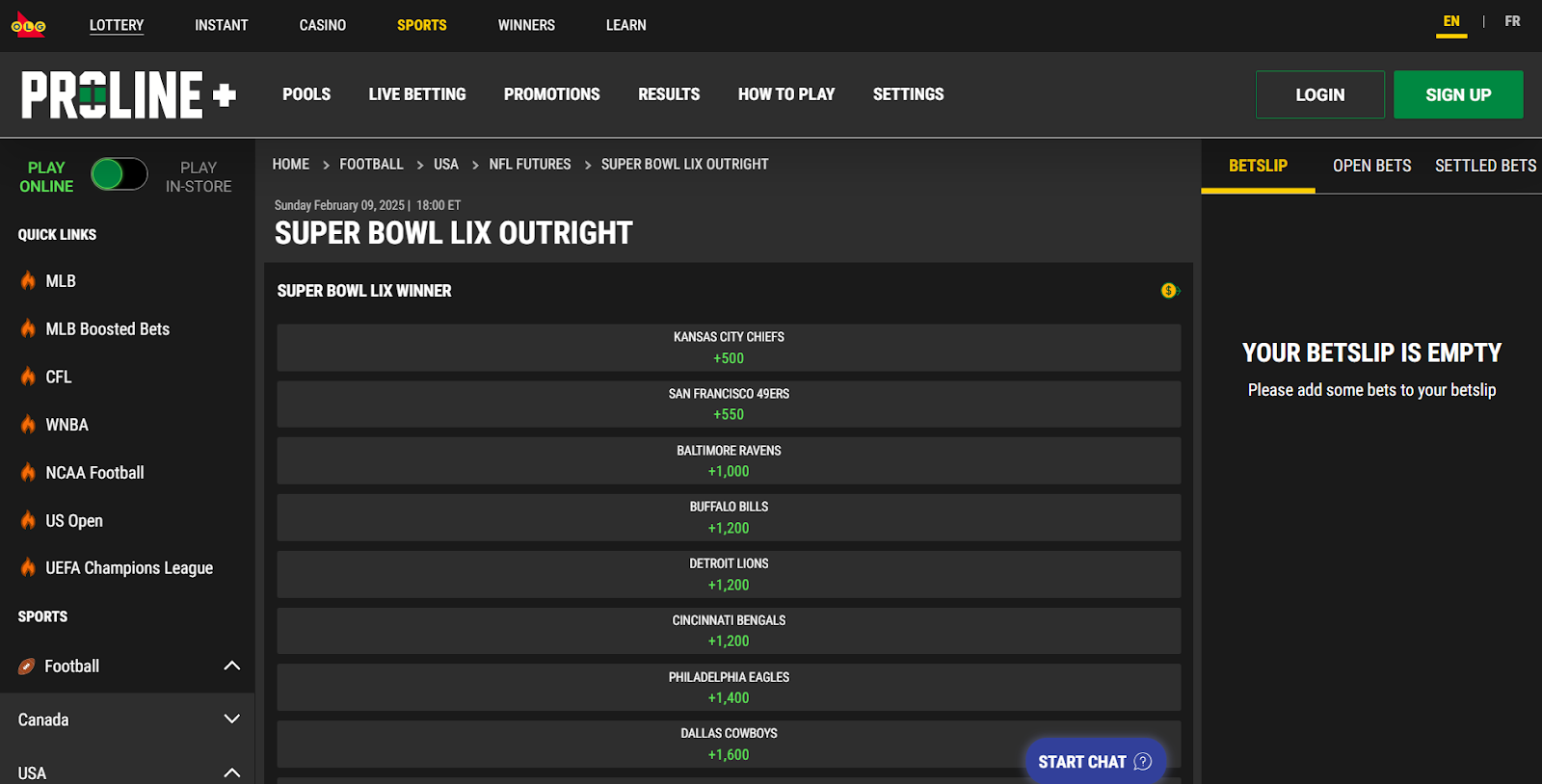Open CFL quick link
Screen dimensions: 1542x784
[59, 377]
